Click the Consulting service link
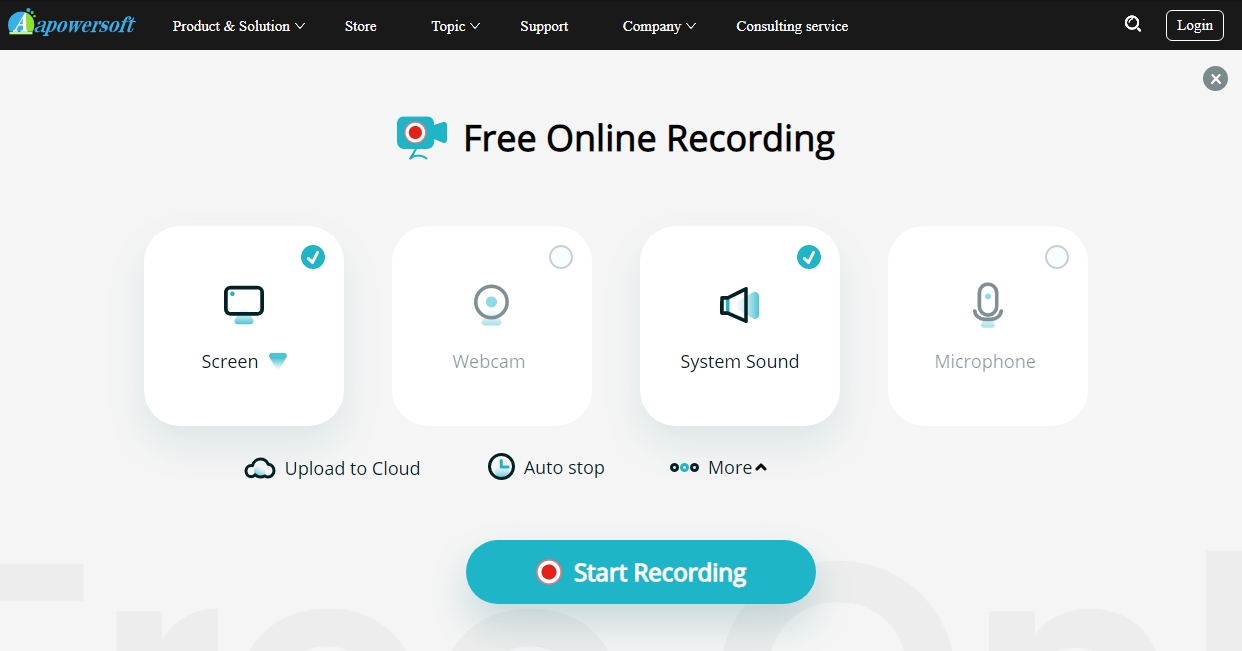The width and height of the screenshot is (1242, 651). 791,26
